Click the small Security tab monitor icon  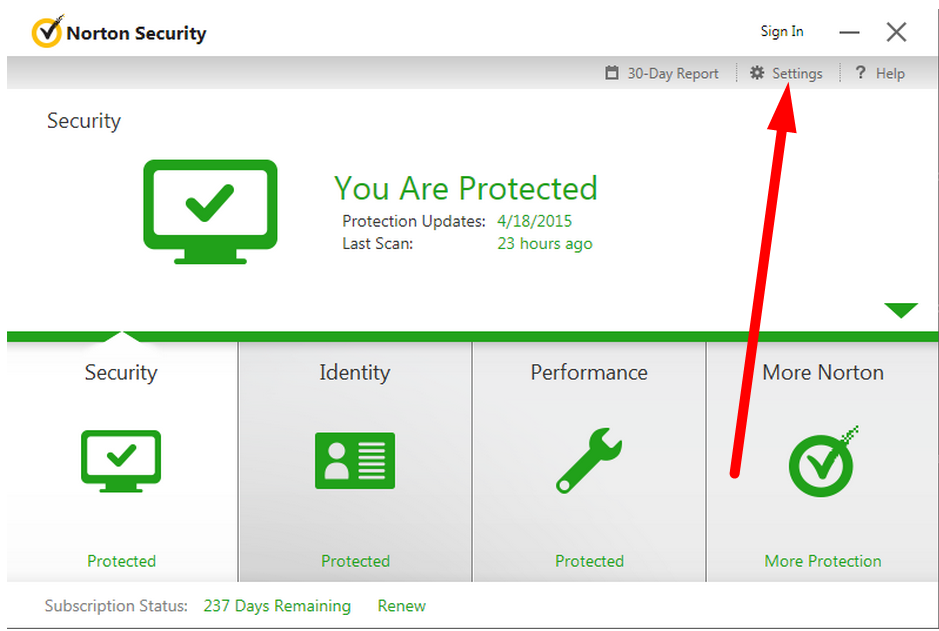(121, 461)
